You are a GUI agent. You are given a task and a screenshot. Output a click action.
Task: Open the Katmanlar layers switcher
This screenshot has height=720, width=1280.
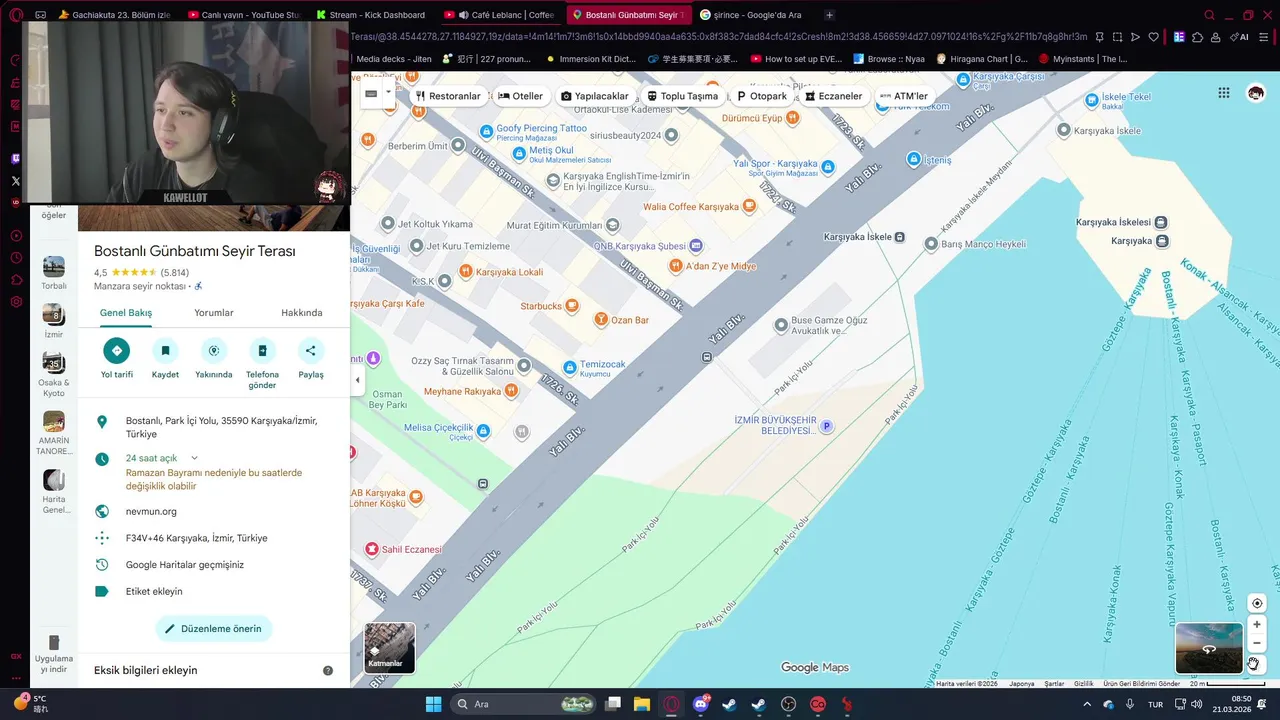(x=389, y=647)
